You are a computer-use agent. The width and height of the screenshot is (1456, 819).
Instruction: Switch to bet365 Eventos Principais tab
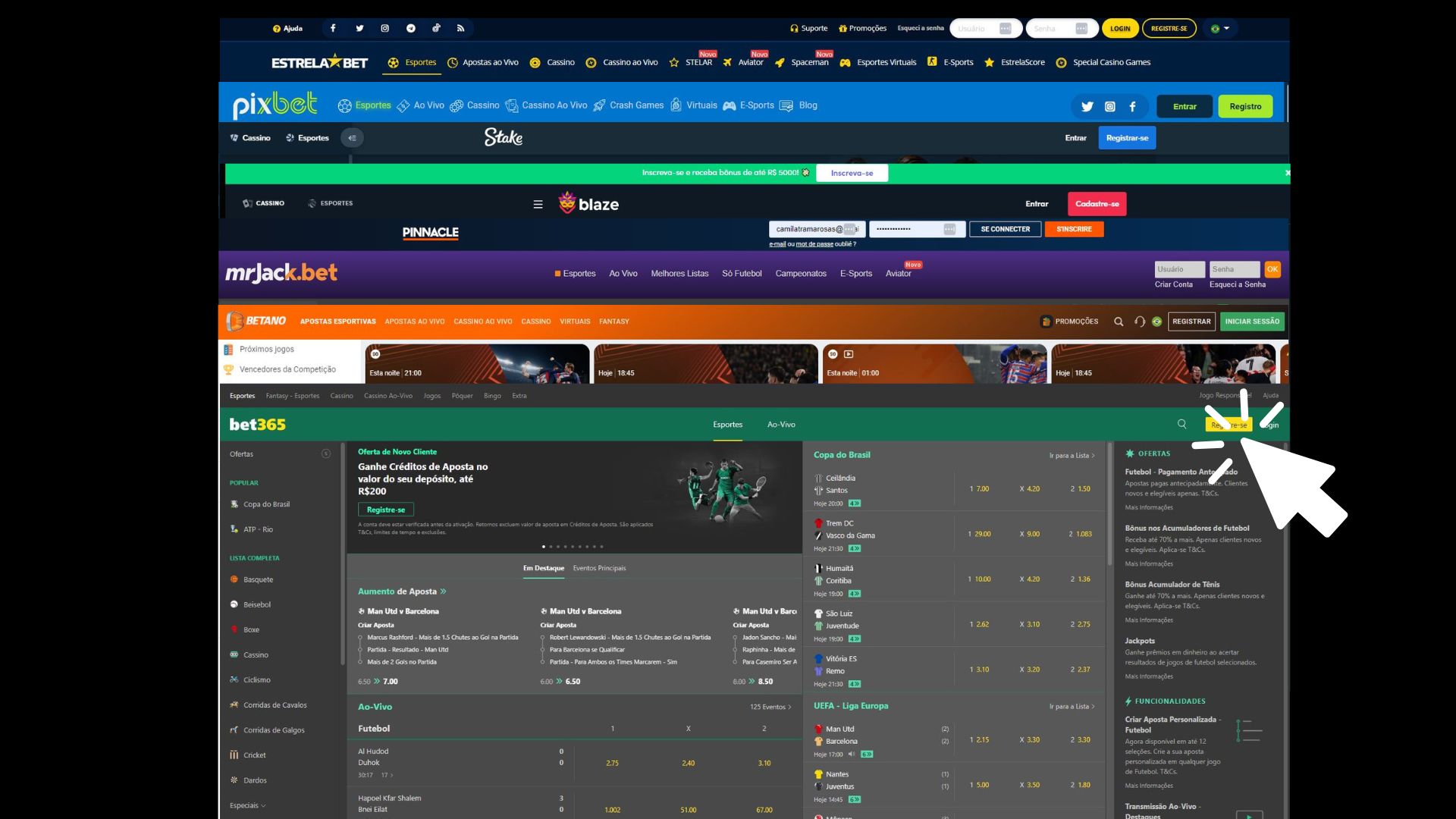coord(599,568)
